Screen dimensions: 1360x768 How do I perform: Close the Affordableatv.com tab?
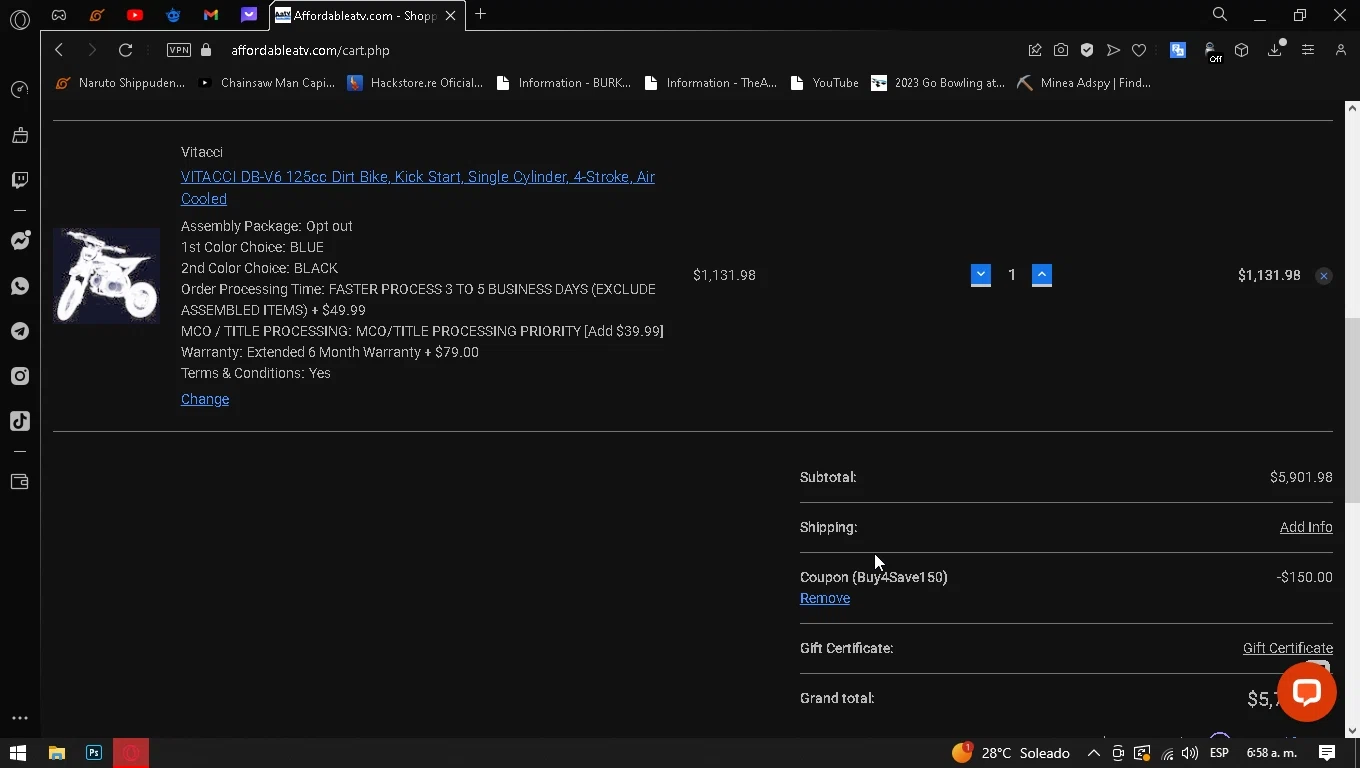click(451, 15)
